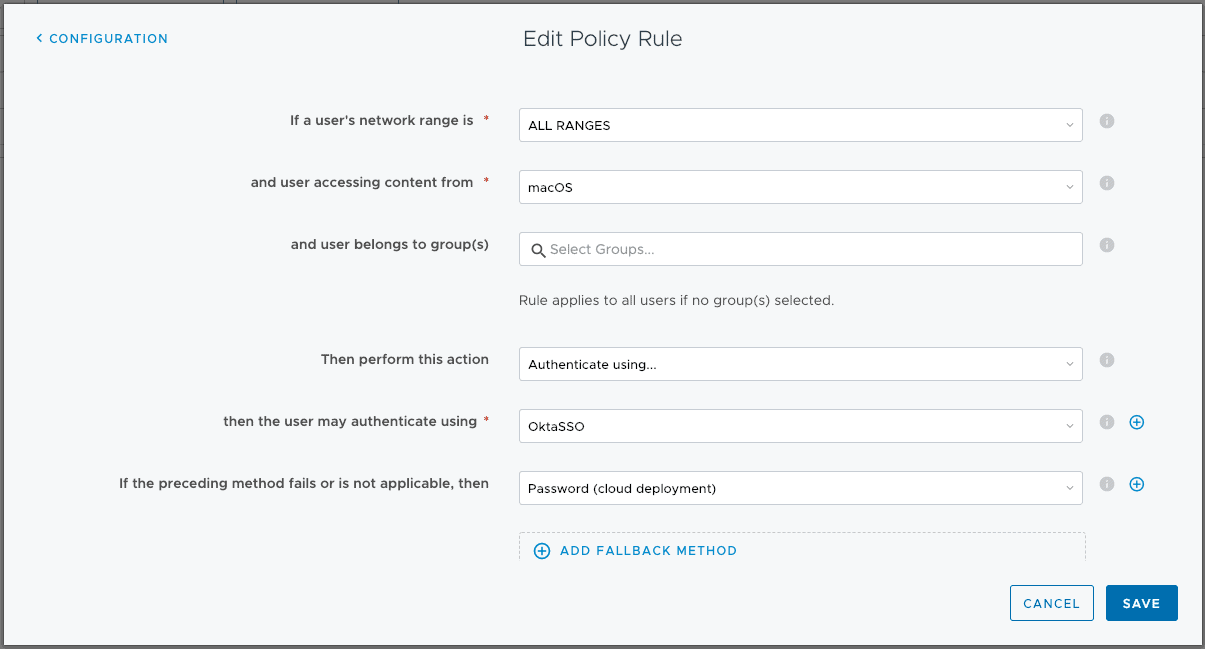Image resolution: width=1205 pixels, height=649 pixels.
Task: Click info icon beside macOS device field
Action: (x=1107, y=183)
